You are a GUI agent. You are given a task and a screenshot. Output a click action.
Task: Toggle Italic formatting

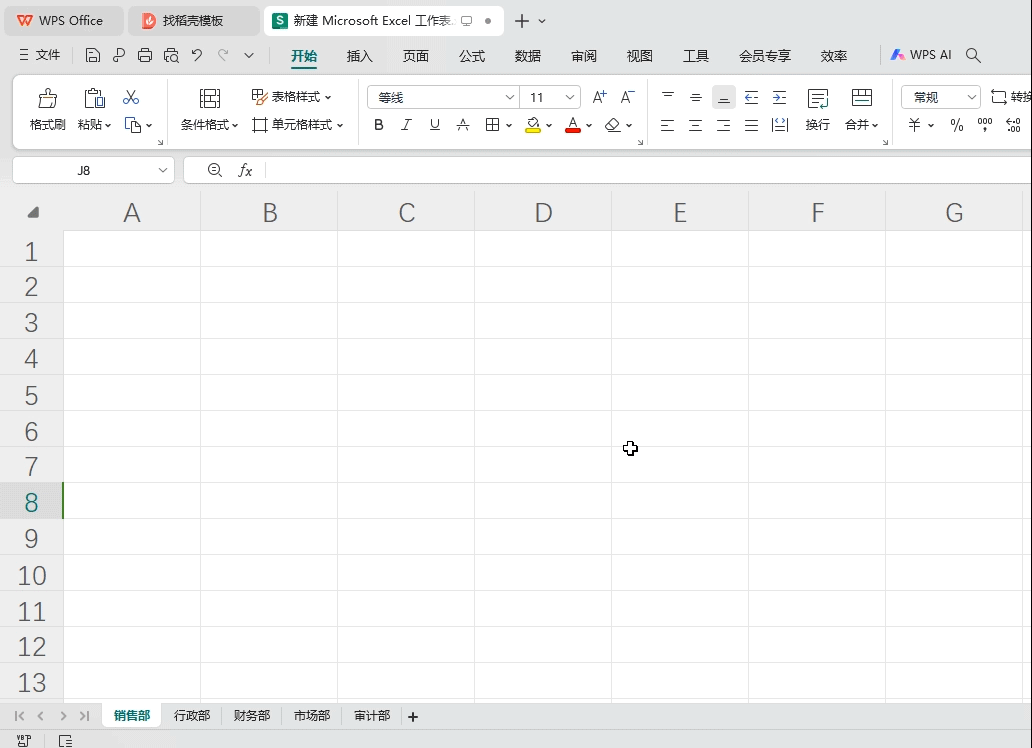tap(406, 124)
